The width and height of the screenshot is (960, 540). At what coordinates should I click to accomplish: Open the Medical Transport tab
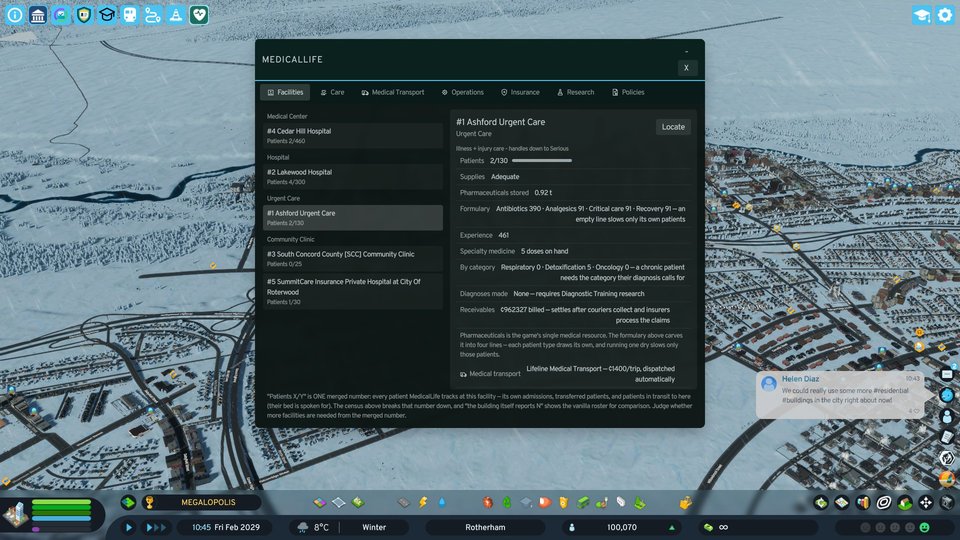pos(392,92)
